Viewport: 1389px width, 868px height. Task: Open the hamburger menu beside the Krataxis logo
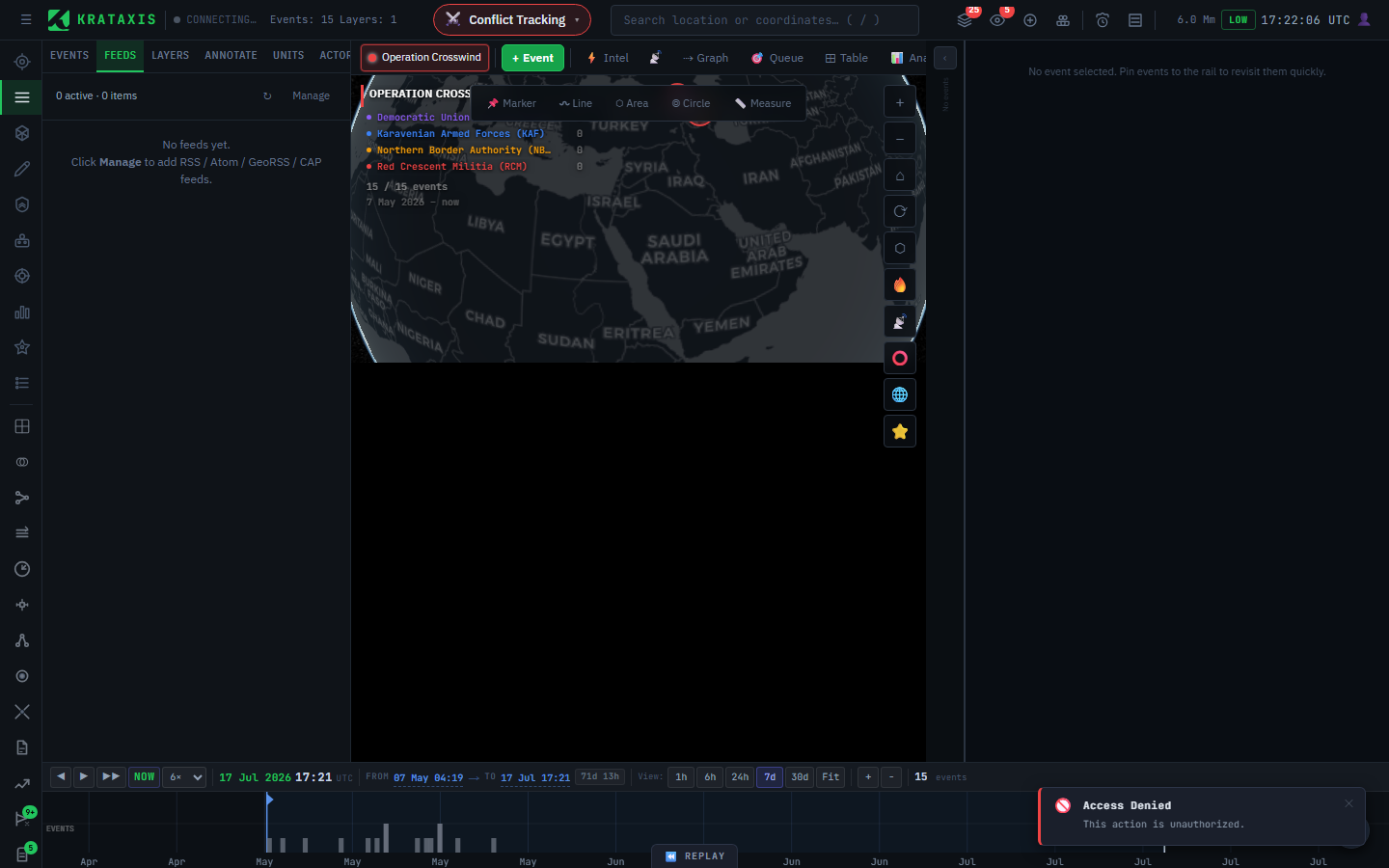26,19
